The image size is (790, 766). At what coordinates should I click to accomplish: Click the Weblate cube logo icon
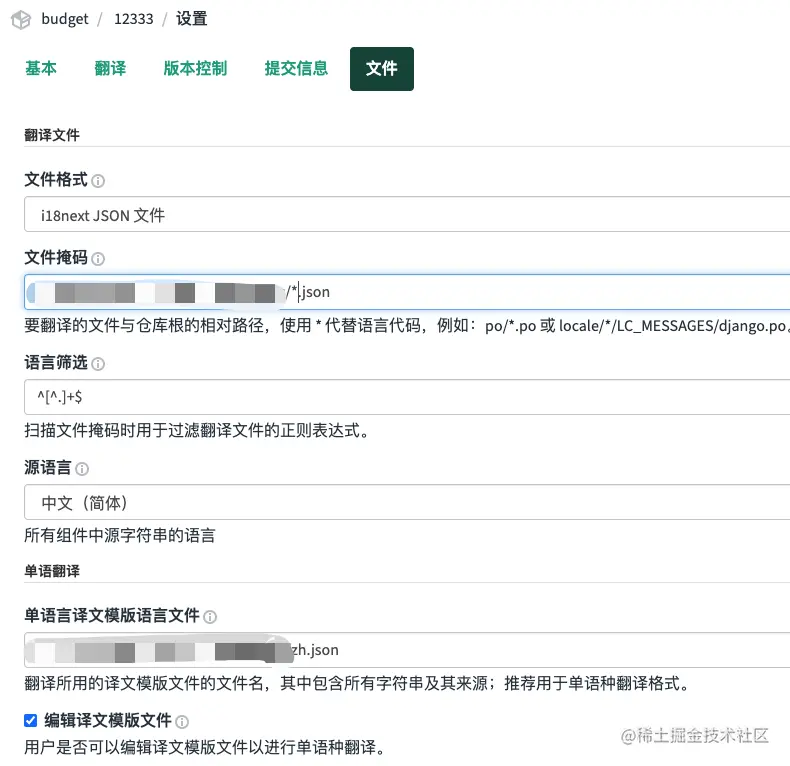coord(21,20)
